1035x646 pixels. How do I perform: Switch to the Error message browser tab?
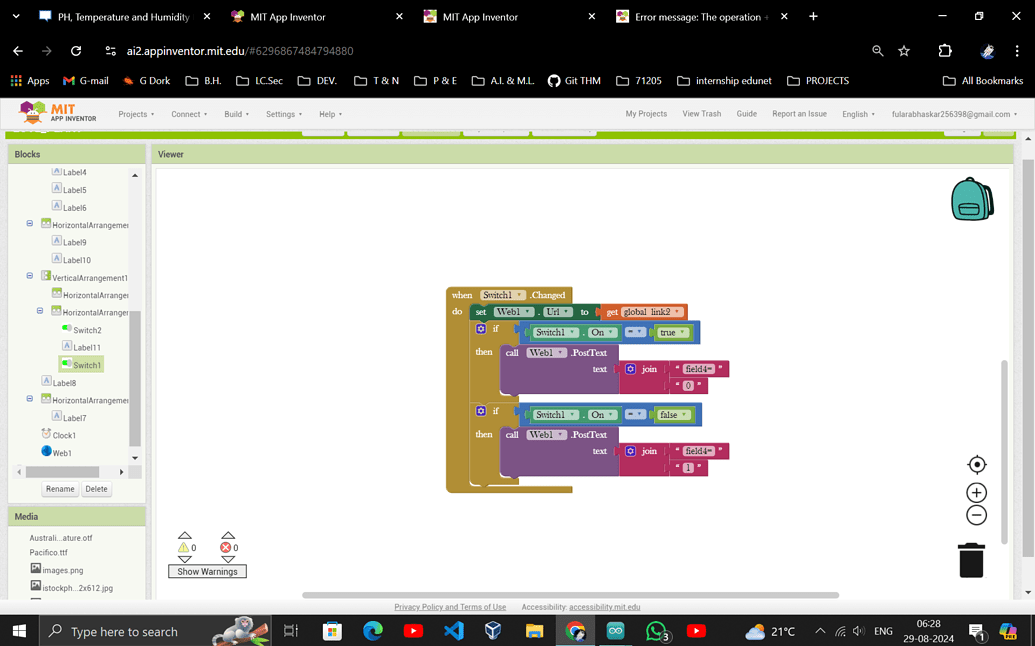pyautogui.click(x=690, y=16)
